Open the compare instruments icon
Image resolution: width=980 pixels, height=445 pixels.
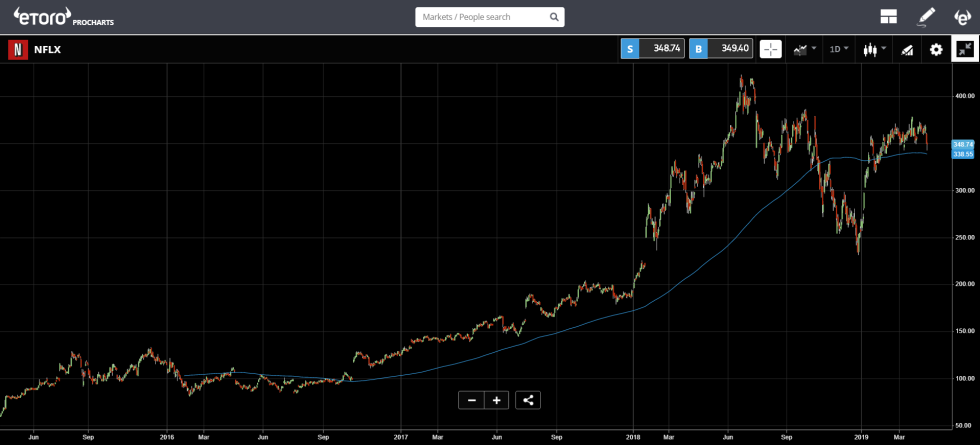click(908, 49)
